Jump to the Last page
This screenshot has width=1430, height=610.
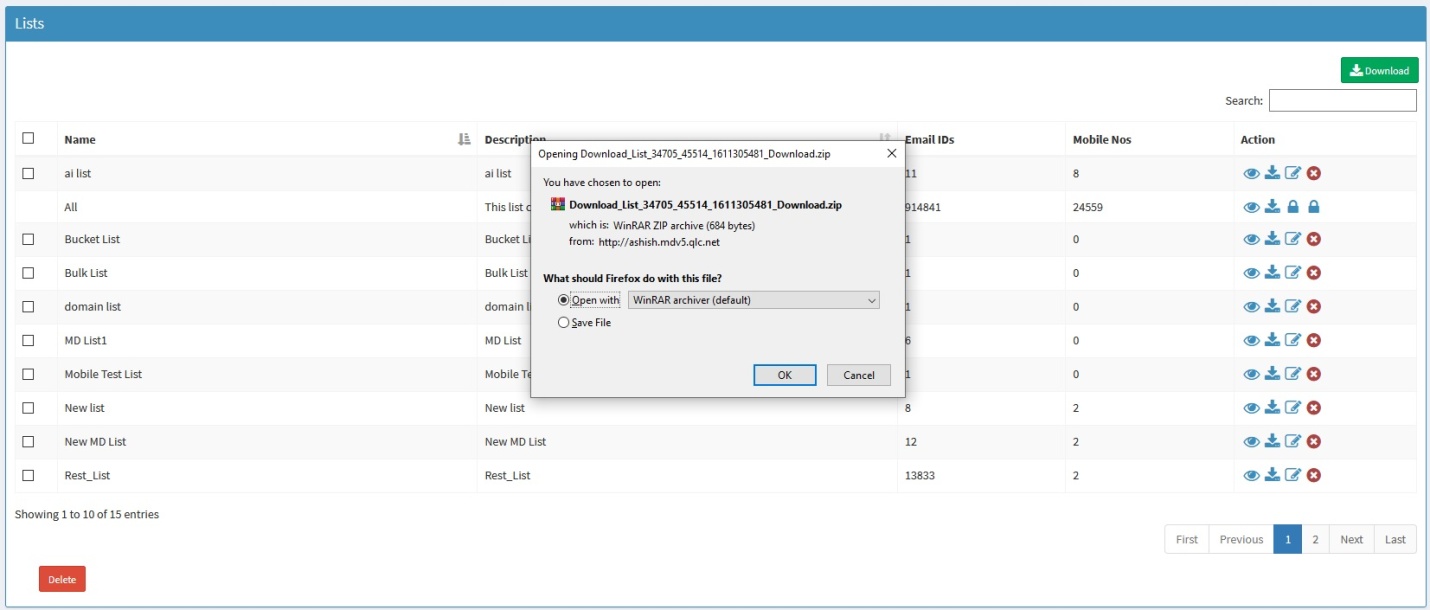click(x=1395, y=539)
